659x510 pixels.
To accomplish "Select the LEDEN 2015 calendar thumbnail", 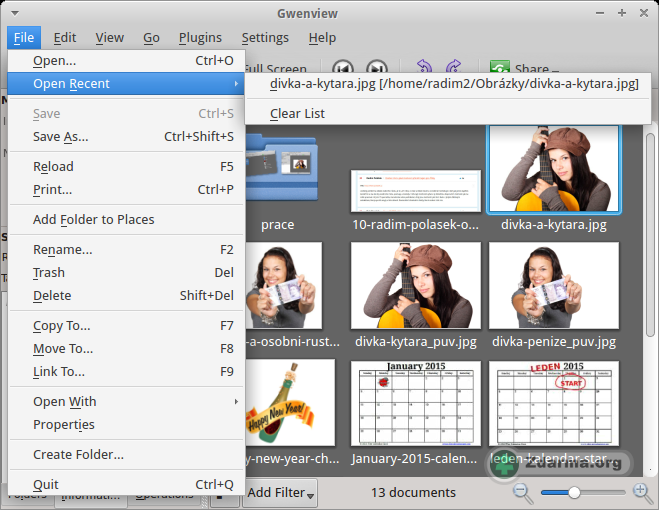I will [x=554, y=403].
